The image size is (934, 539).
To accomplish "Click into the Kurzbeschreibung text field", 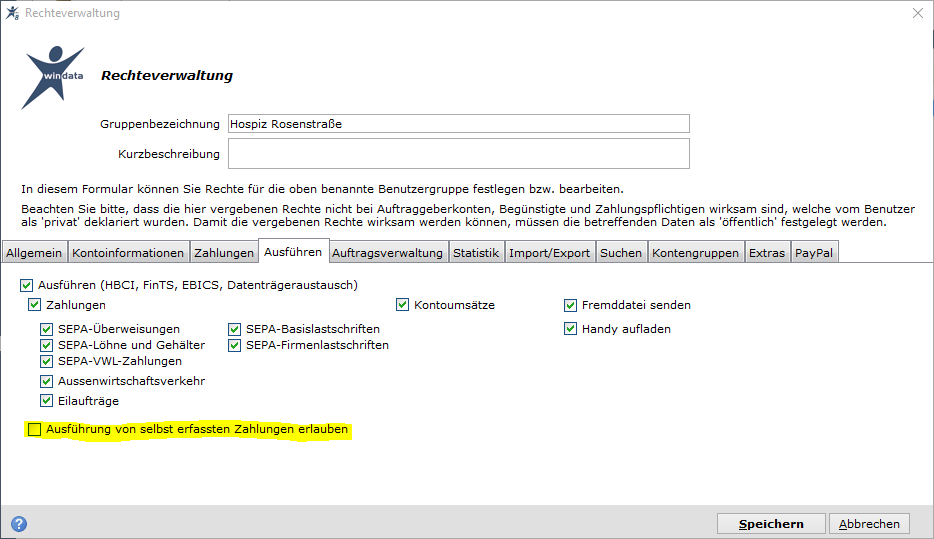I will [x=459, y=154].
